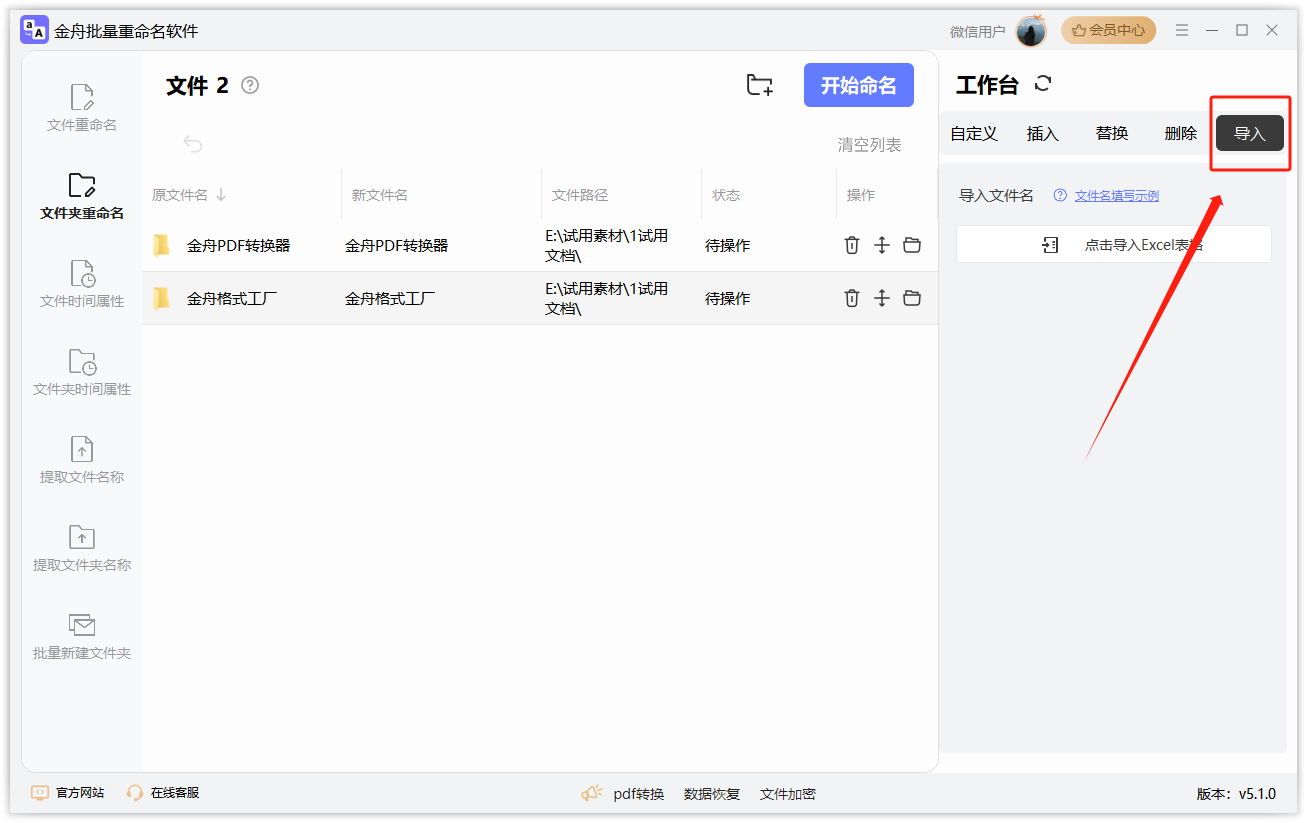Select 文件夹重命名 sidebar item
1307x823 pixels.
pos(82,196)
